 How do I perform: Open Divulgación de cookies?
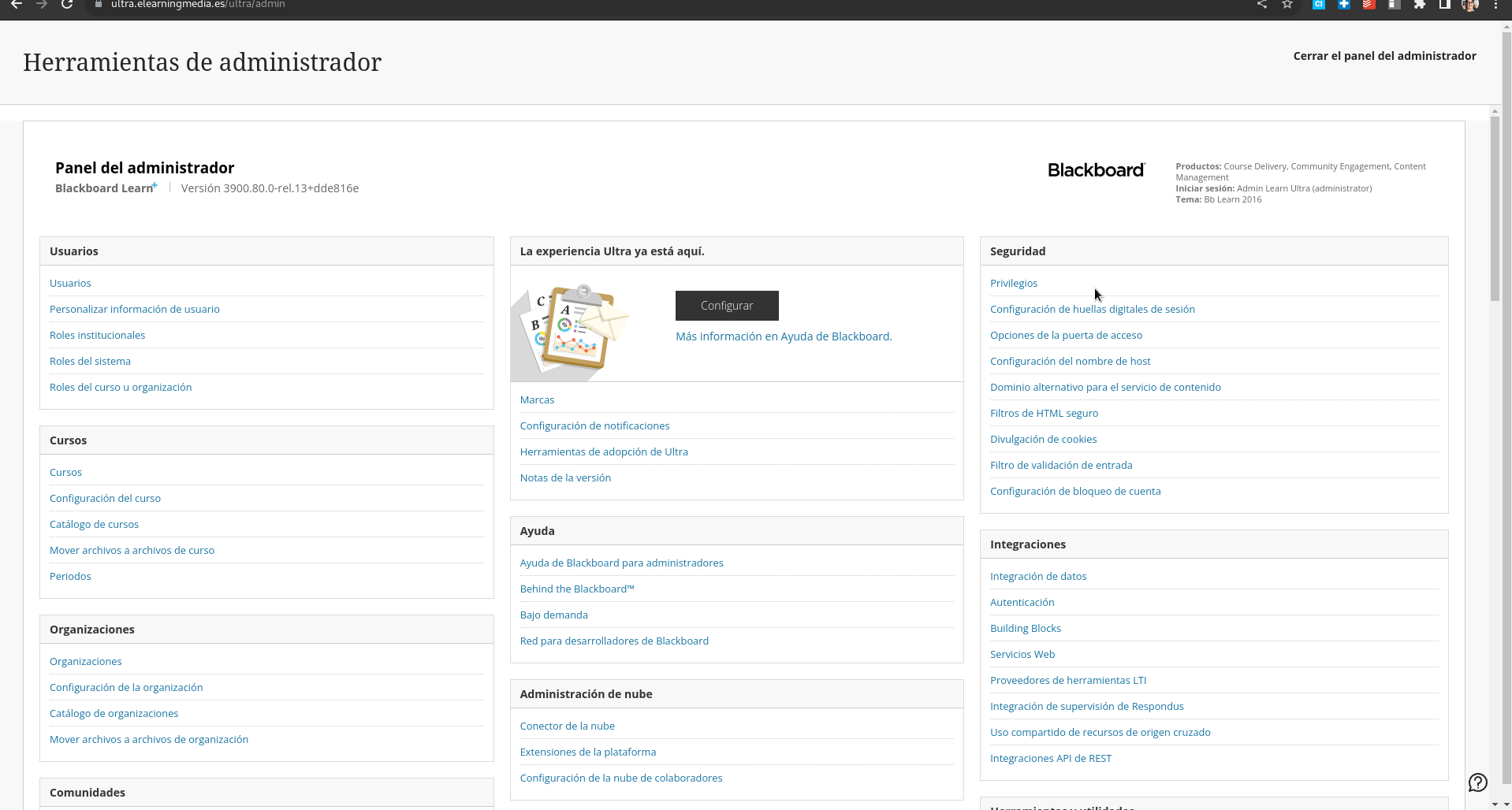tap(1043, 440)
